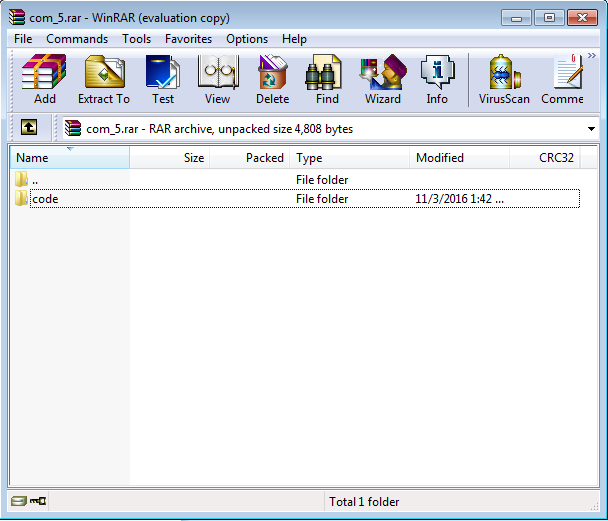Image resolution: width=608 pixels, height=521 pixels.
Task: Show archive Info icon
Action: 437,79
